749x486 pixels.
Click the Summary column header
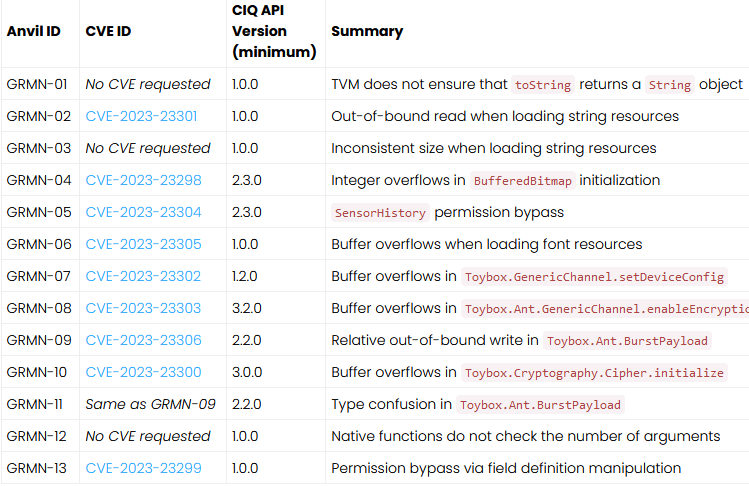(367, 31)
